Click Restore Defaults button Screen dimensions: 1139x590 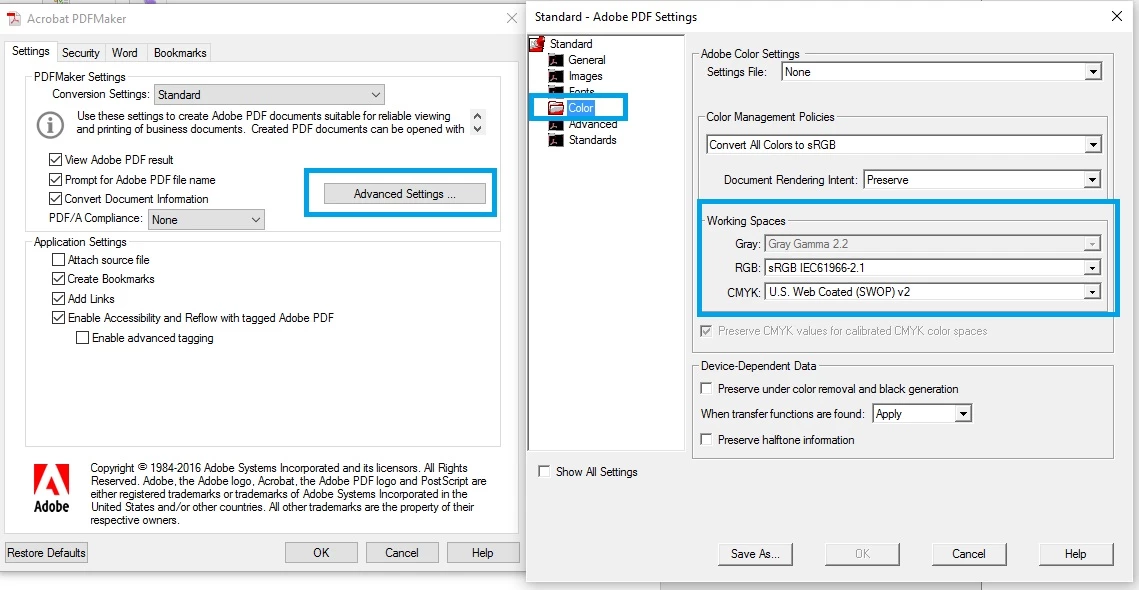pyautogui.click(x=46, y=553)
